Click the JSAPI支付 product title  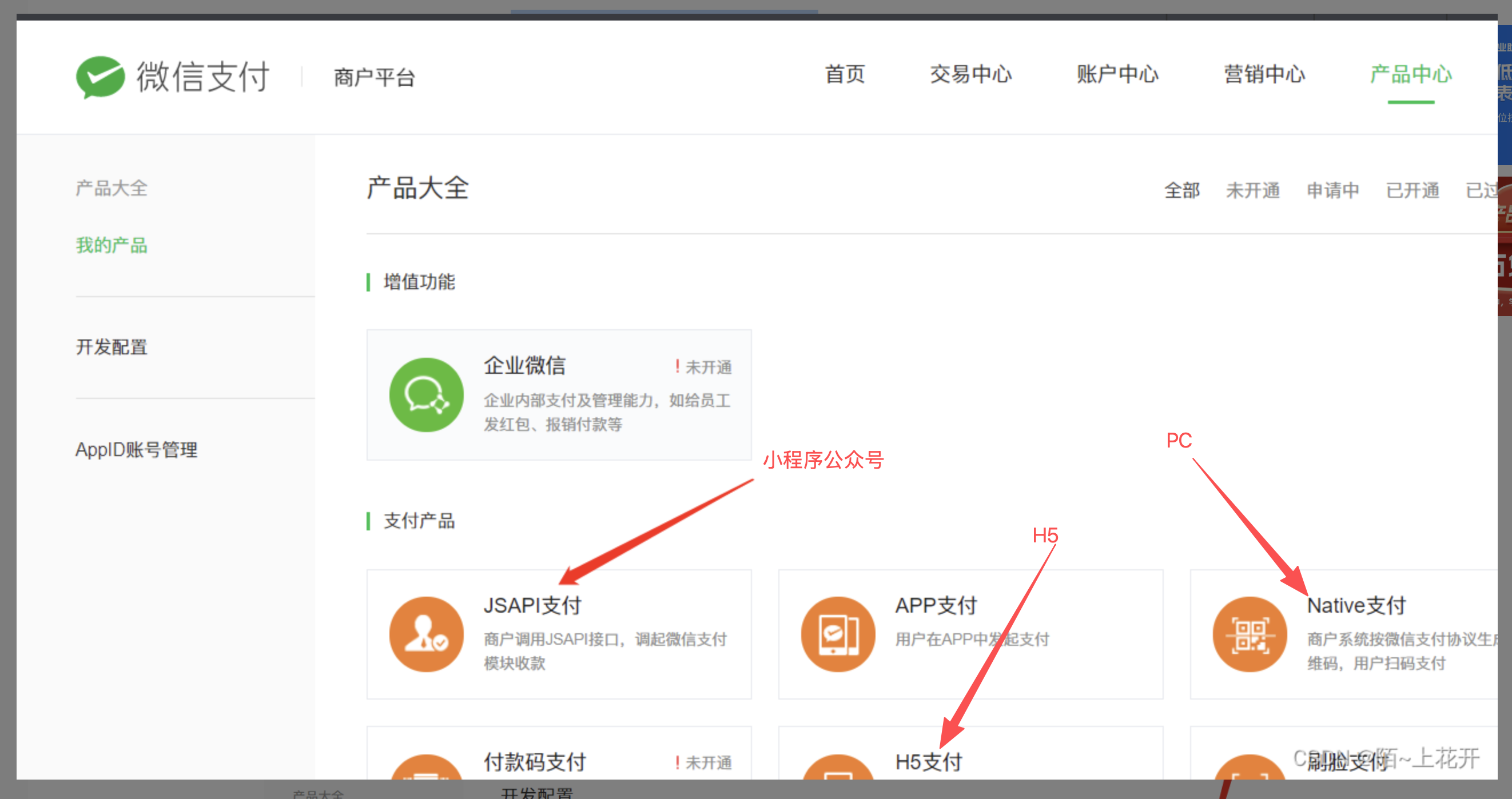click(x=532, y=605)
